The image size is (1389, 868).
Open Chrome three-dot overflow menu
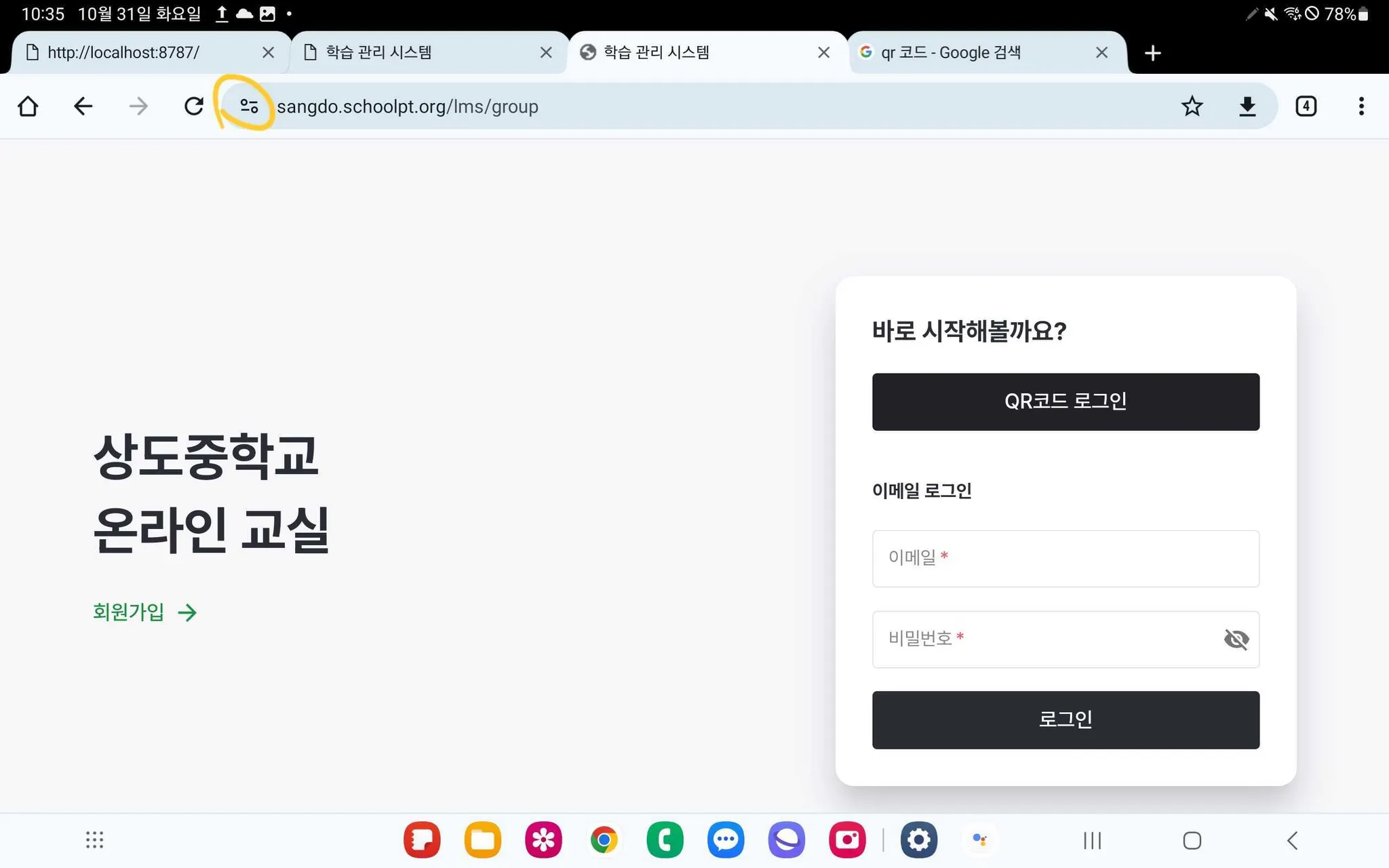tap(1361, 106)
